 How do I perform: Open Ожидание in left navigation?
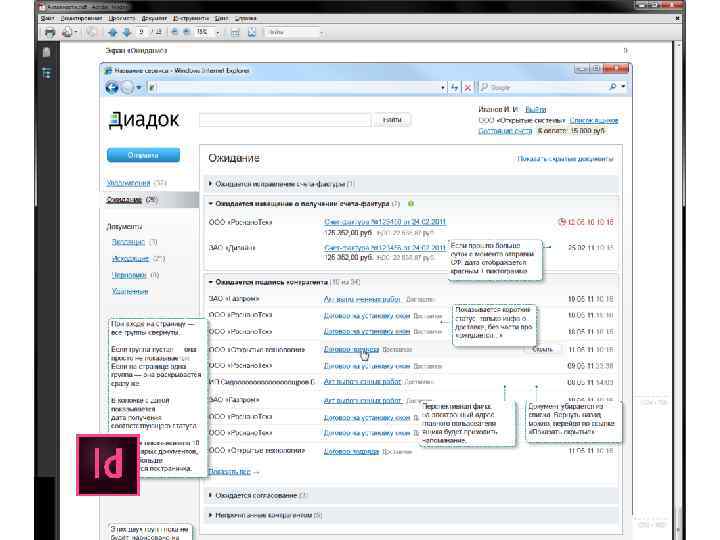(124, 200)
